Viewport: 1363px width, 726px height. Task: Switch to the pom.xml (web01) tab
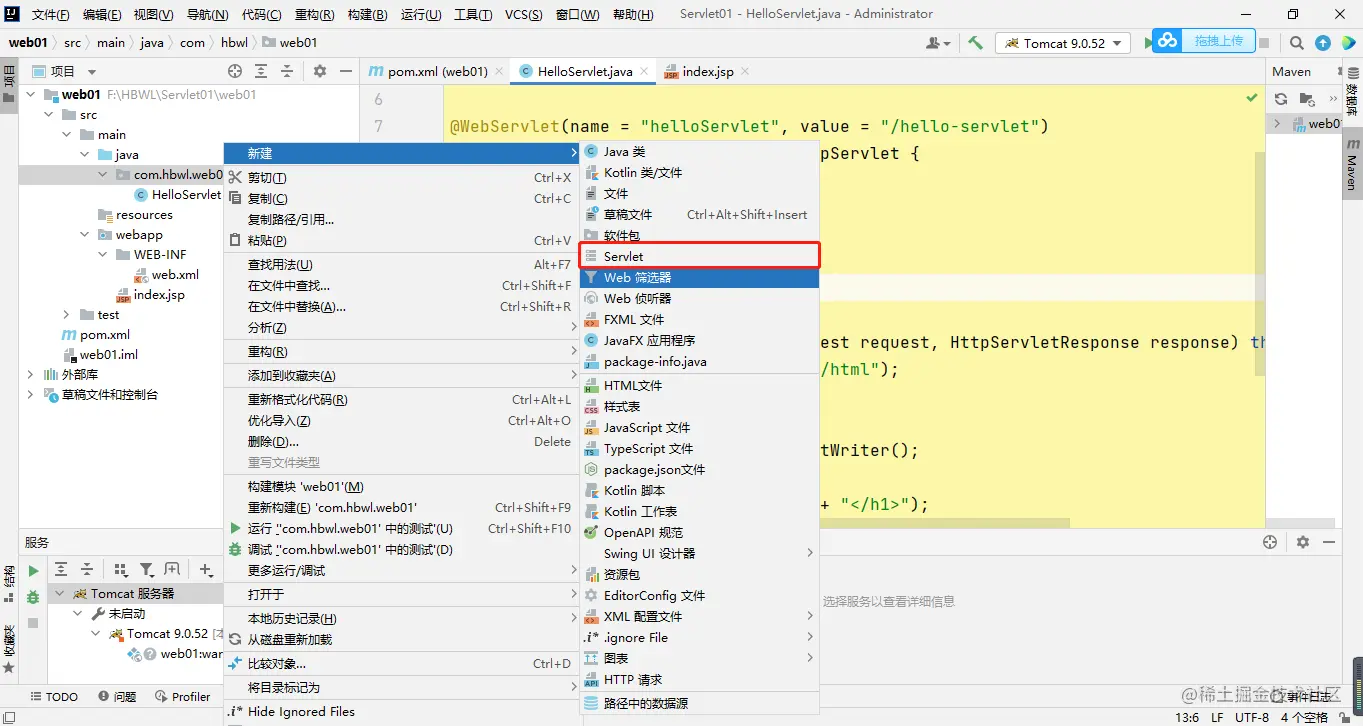click(435, 72)
